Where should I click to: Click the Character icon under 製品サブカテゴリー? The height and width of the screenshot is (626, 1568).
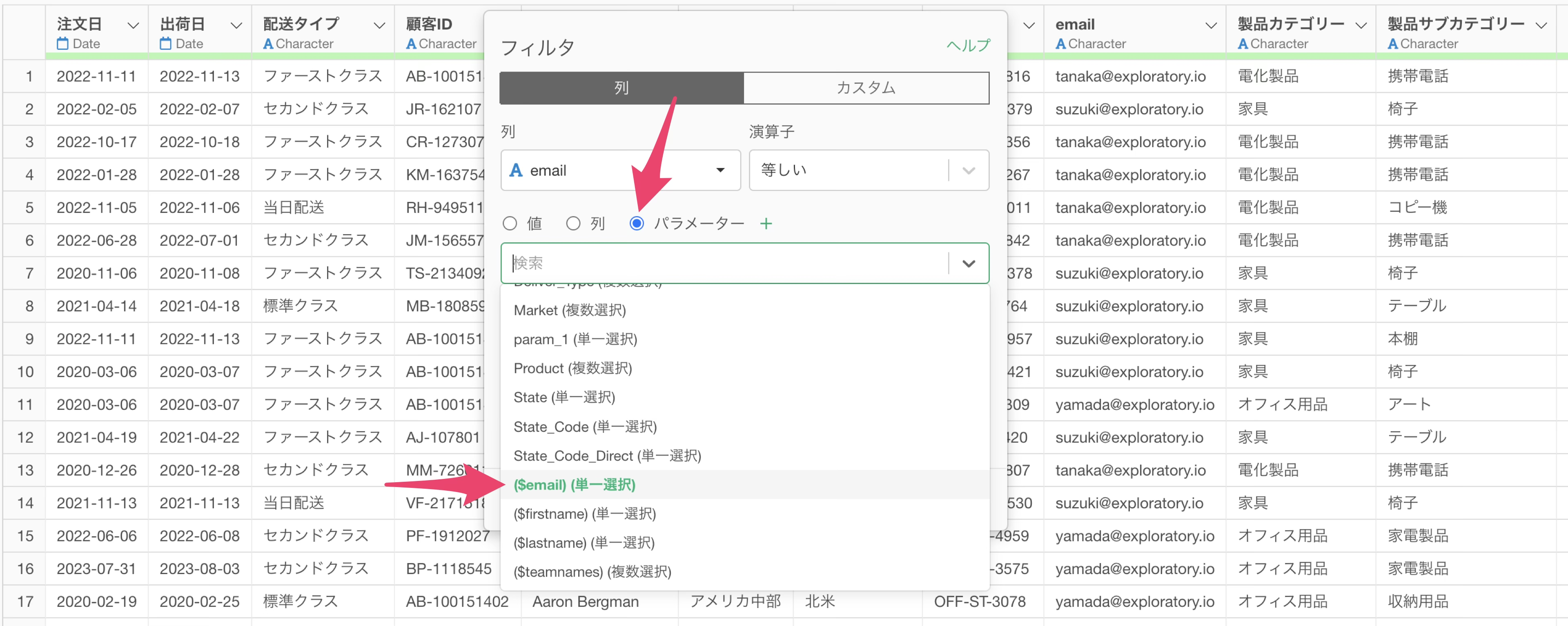[1393, 44]
